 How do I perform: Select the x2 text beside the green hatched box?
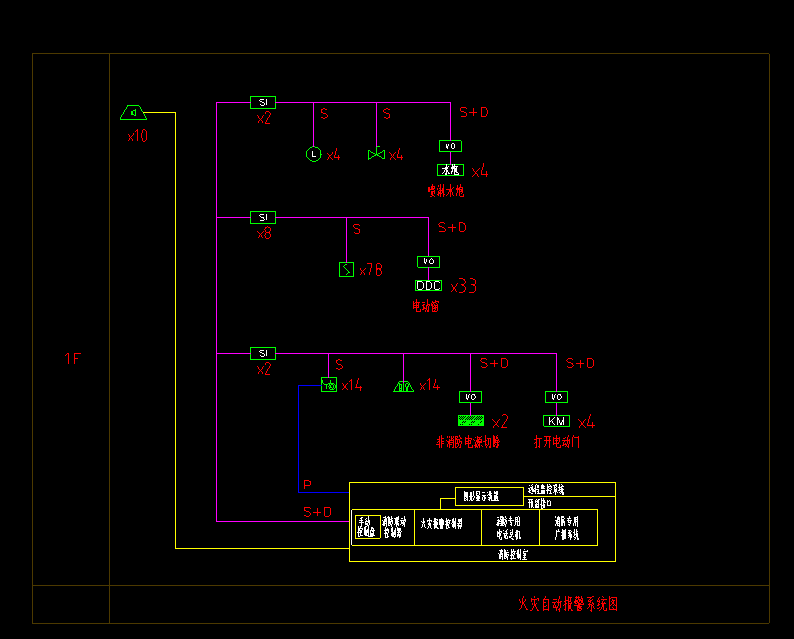500,422
